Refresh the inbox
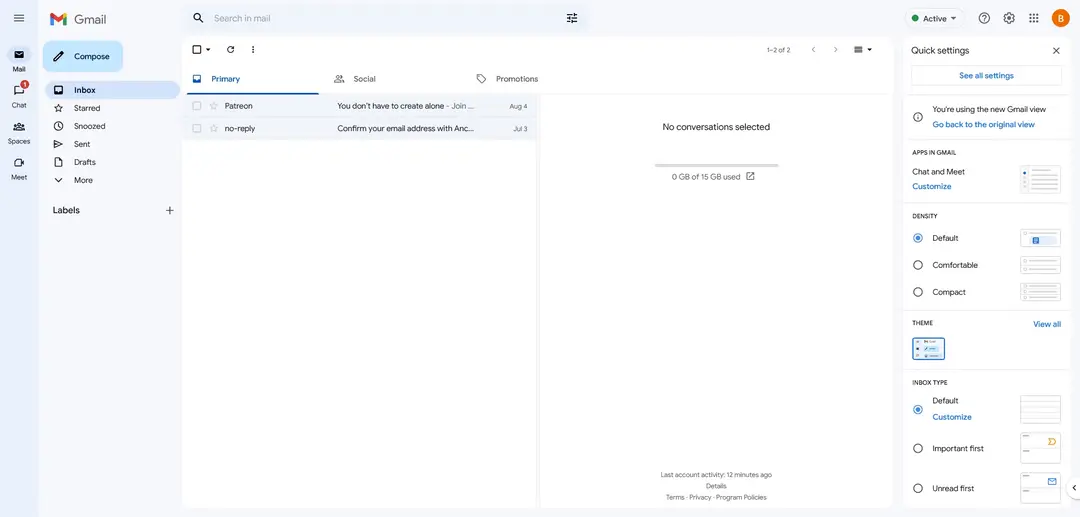This screenshot has width=1080, height=517. (231, 50)
